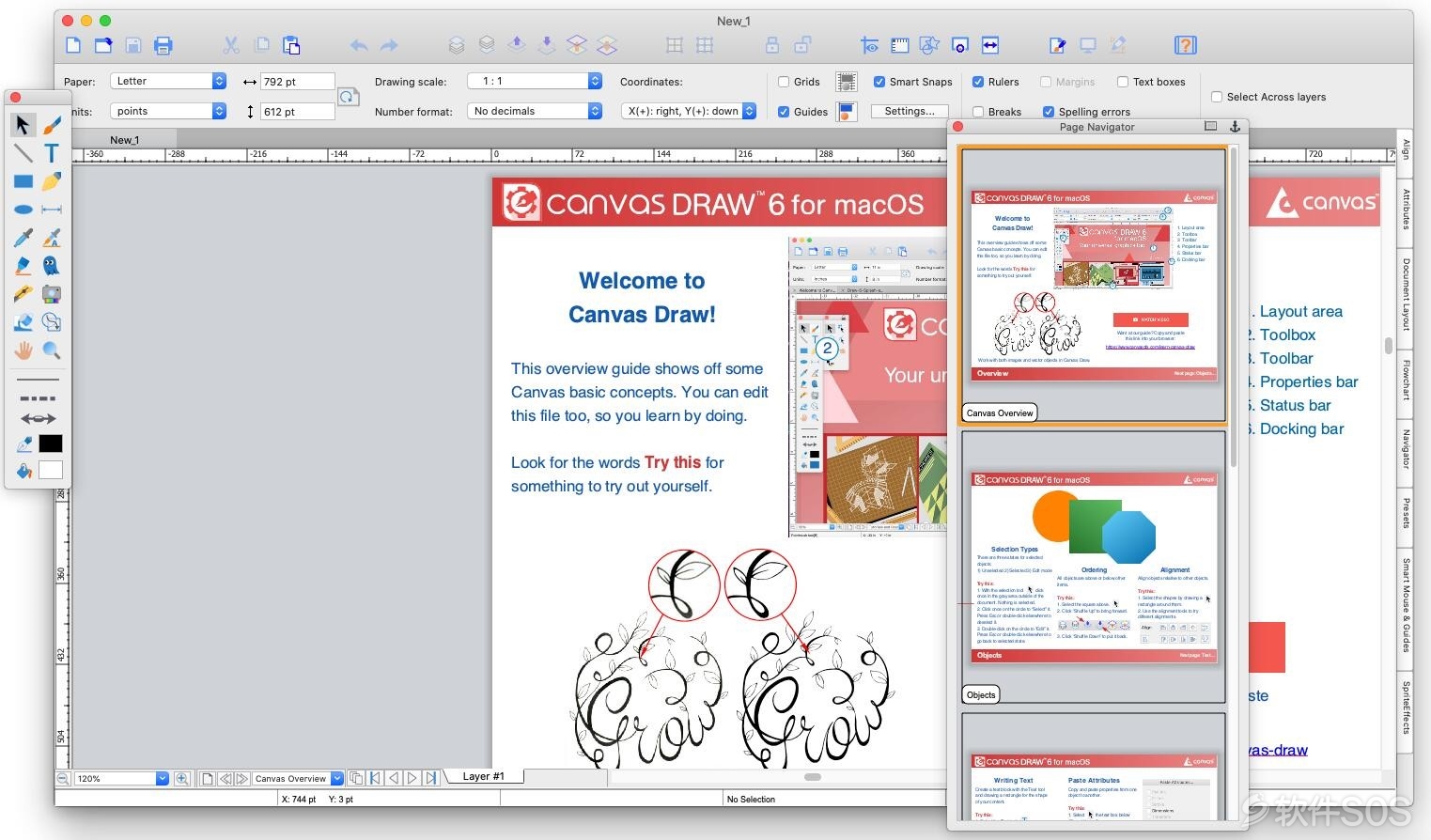Open Help with the question mark icon
This screenshot has height=840, width=1431.
click(1185, 44)
